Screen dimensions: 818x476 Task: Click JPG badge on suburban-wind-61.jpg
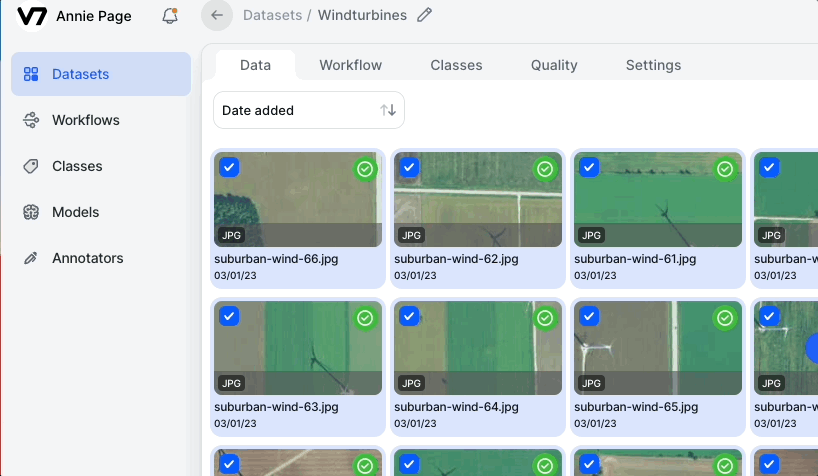tap(592, 235)
